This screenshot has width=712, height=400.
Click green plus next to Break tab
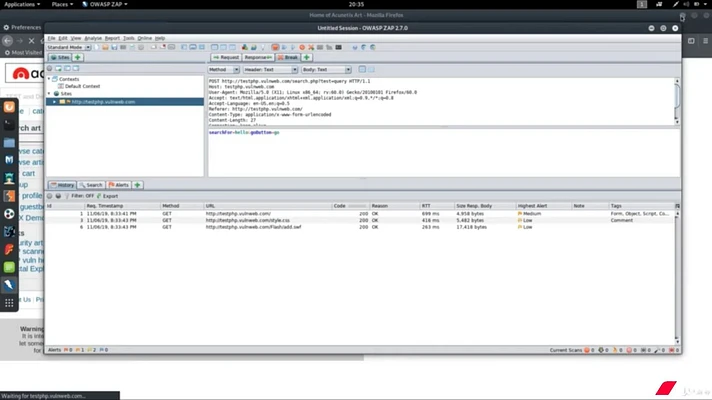pyautogui.click(x=307, y=58)
